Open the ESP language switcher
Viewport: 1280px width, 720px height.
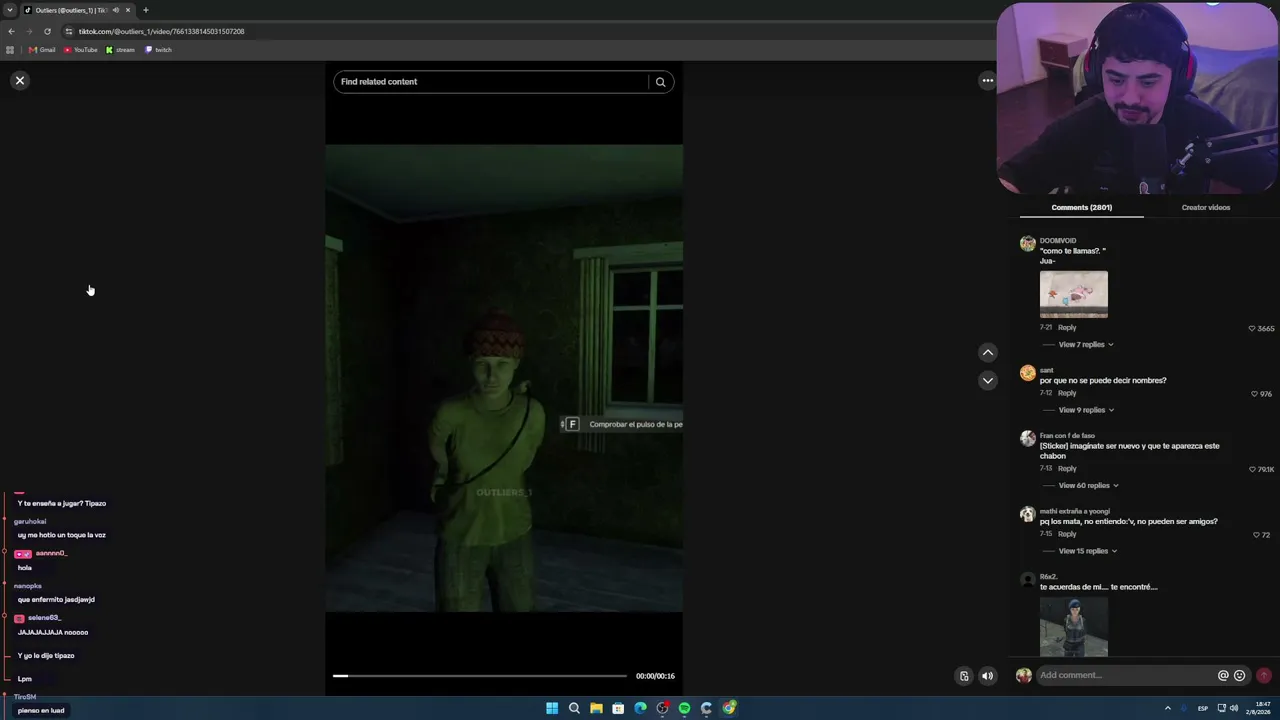[1203, 708]
